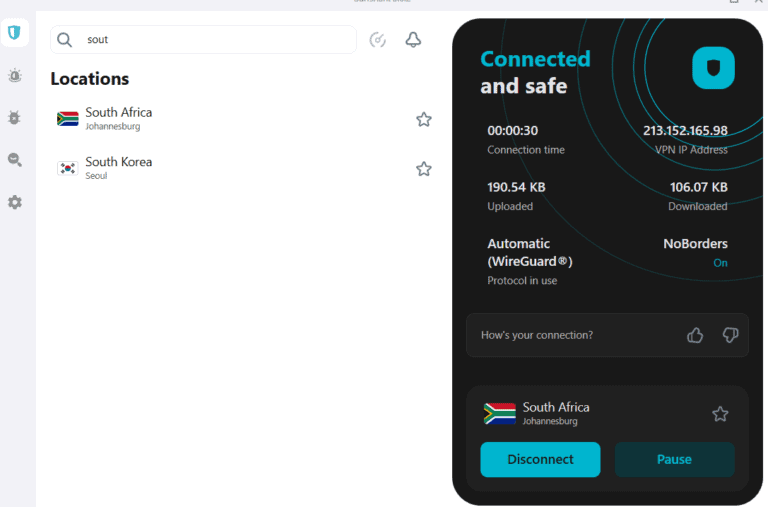This screenshot has width=768, height=507.
Task: Click the notifications bell icon
Action: 413,40
